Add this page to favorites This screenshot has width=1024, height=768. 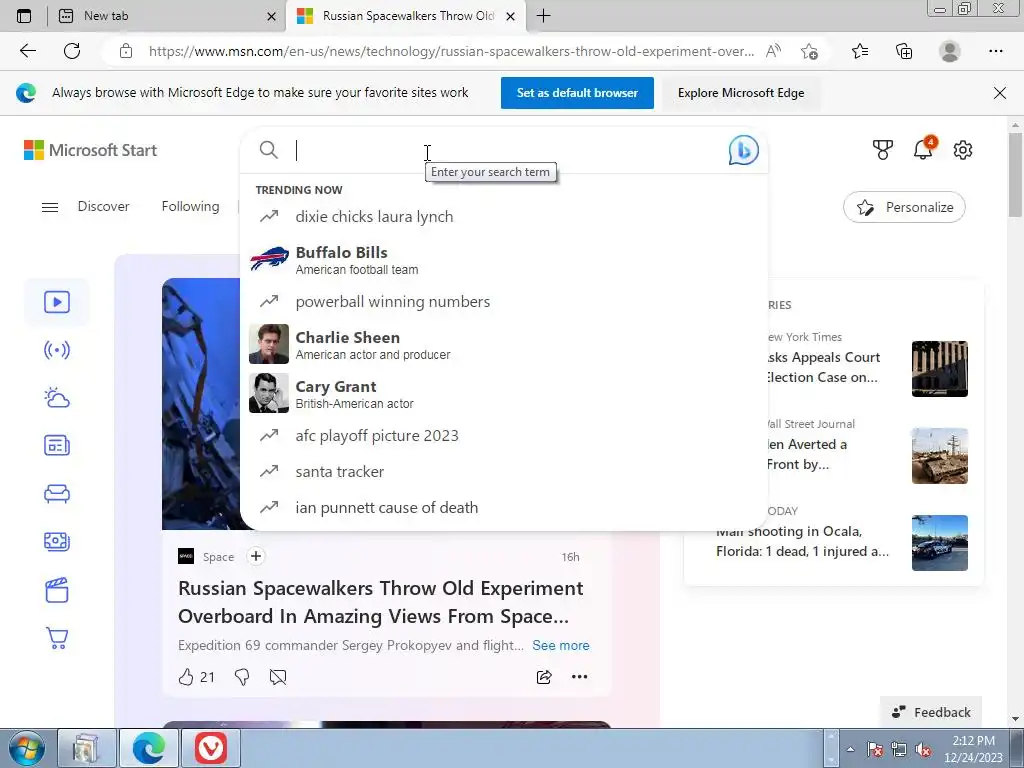[809, 51]
